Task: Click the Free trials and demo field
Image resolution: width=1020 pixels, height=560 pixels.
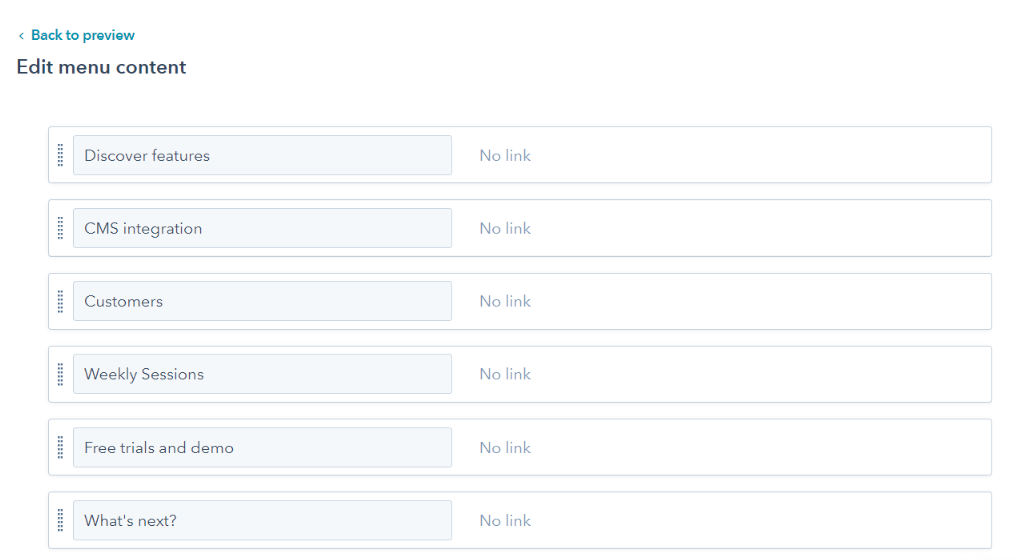Action: click(x=262, y=447)
